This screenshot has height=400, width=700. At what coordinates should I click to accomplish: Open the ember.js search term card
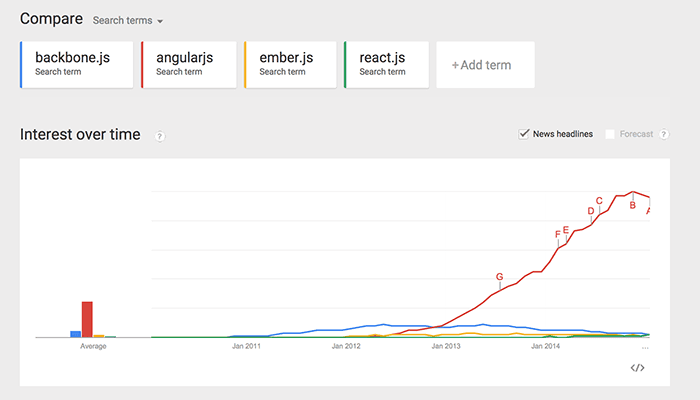(x=290, y=64)
